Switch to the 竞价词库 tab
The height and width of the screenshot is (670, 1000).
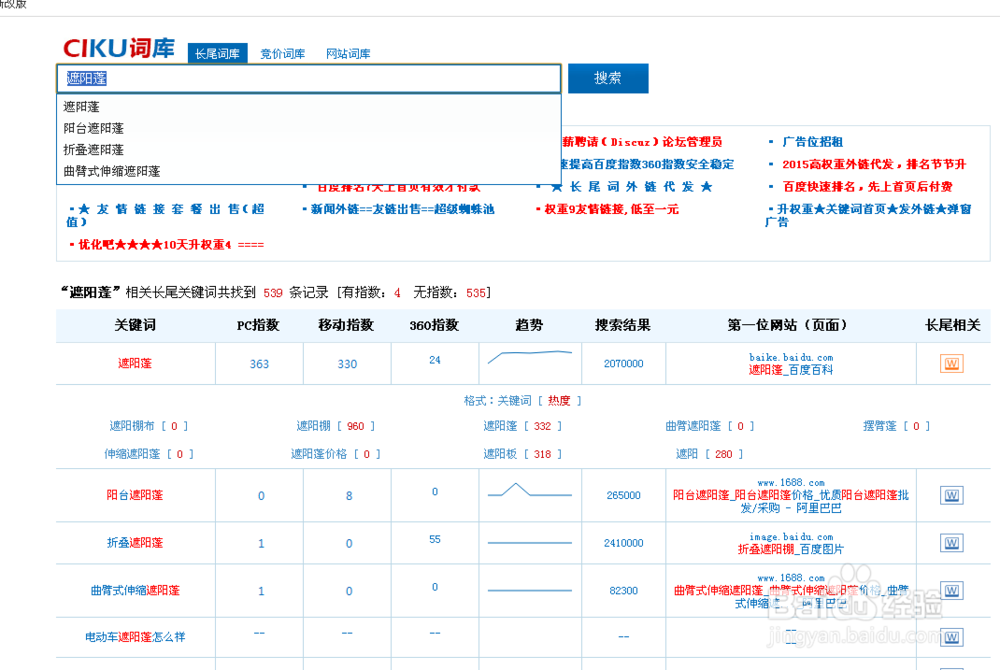pyautogui.click(x=284, y=53)
